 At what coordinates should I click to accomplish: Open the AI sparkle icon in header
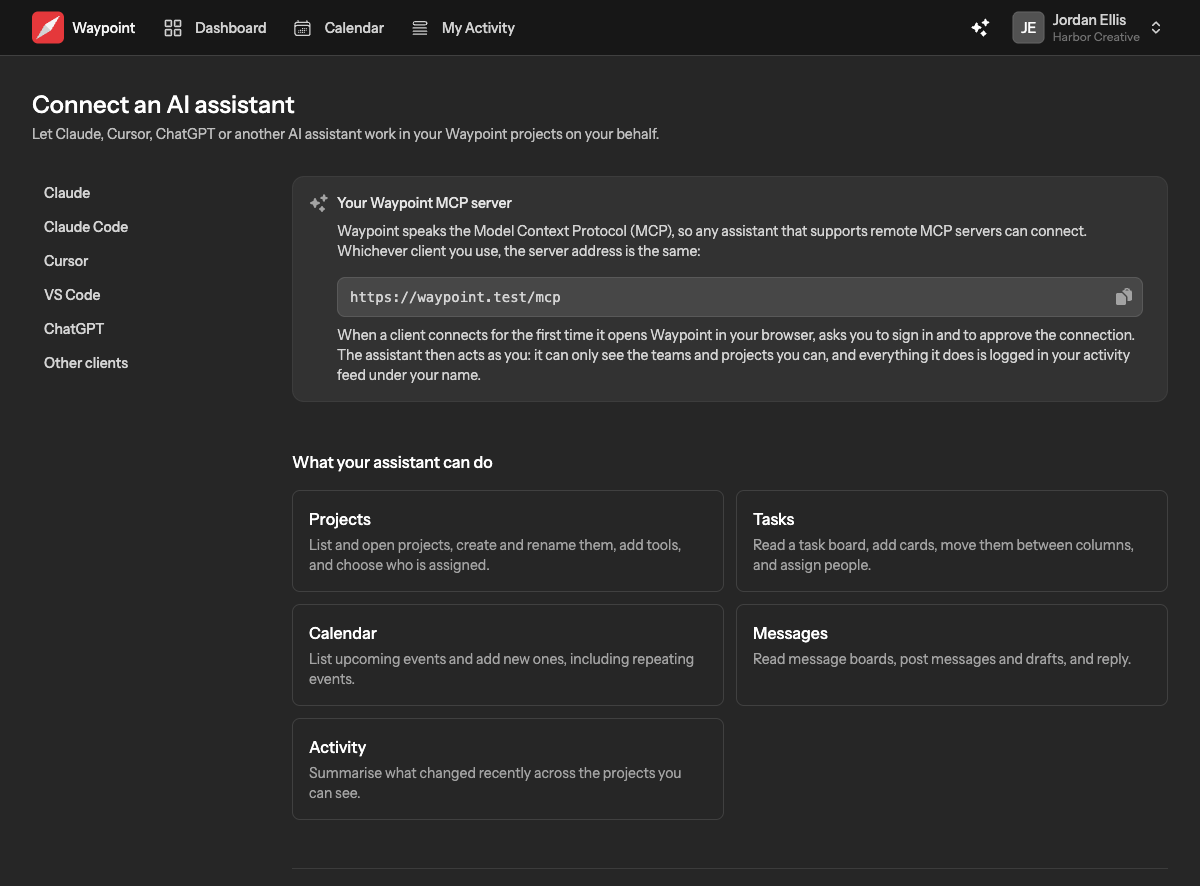tap(981, 28)
